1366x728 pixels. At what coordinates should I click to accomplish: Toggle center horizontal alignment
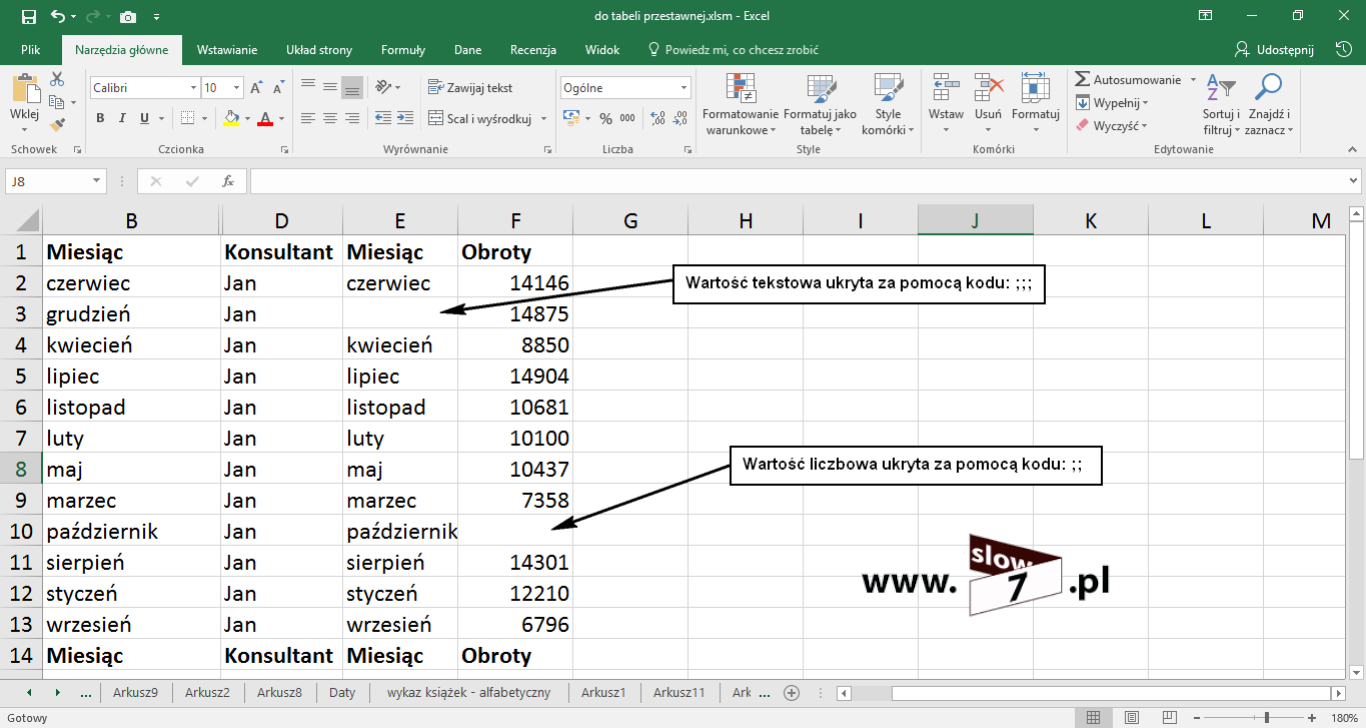pos(330,118)
